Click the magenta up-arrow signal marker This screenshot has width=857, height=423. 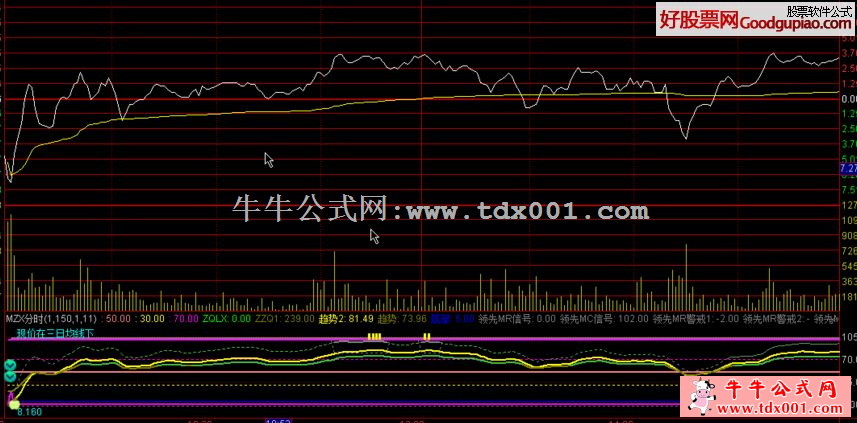(10, 395)
